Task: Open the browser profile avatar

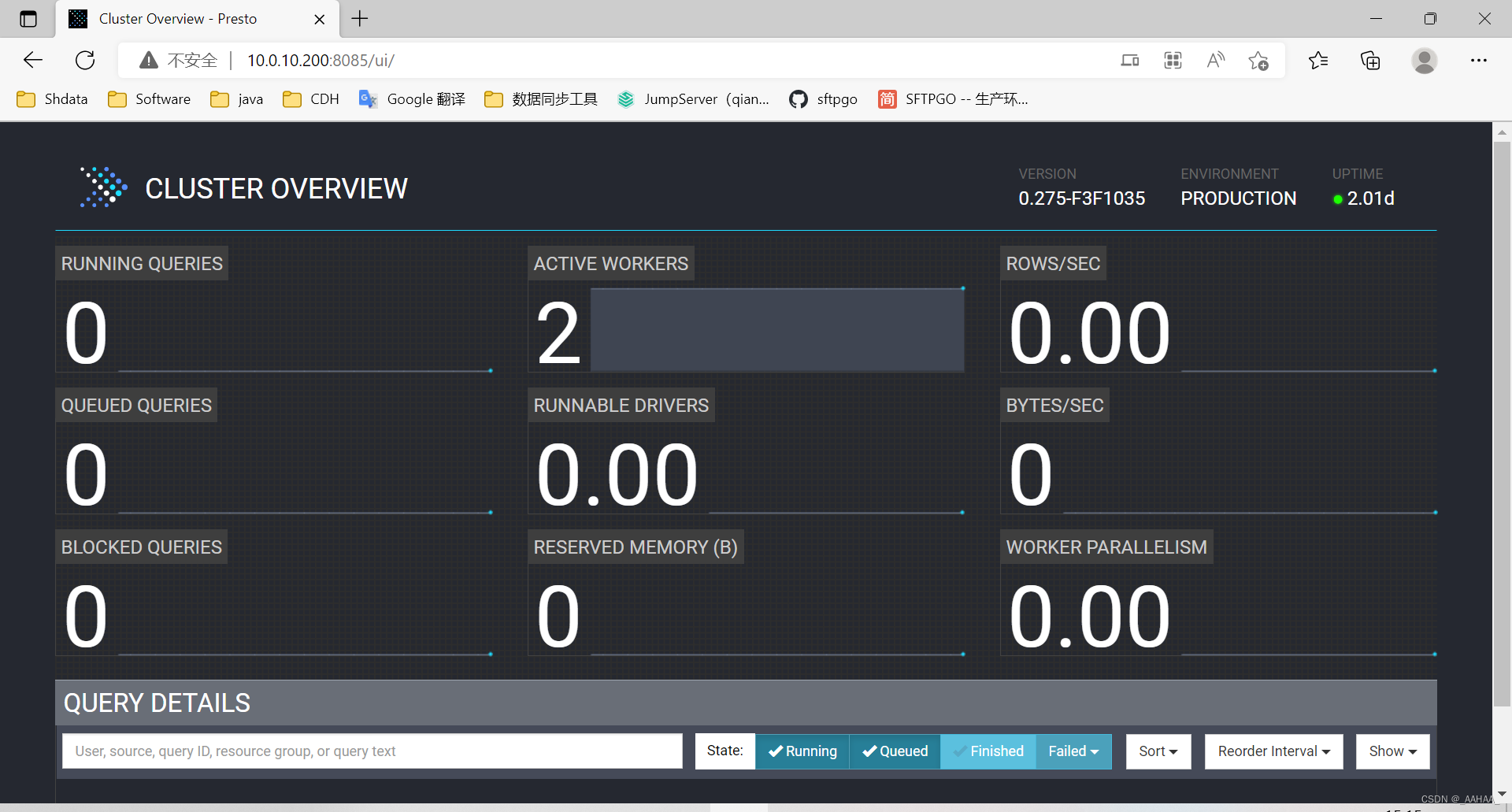Action: (x=1424, y=60)
